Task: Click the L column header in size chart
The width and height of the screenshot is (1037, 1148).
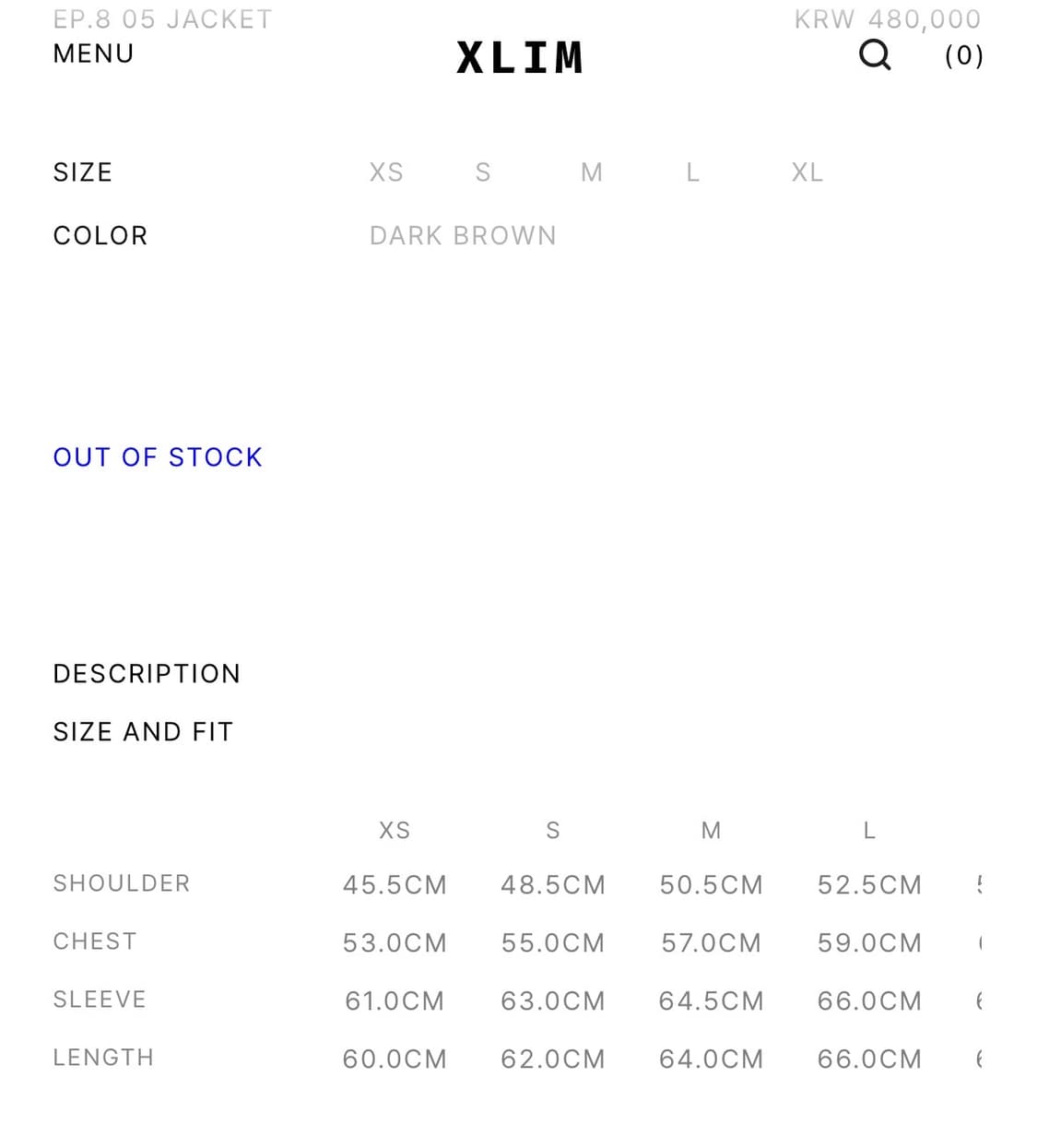Action: click(x=868, y=830)
